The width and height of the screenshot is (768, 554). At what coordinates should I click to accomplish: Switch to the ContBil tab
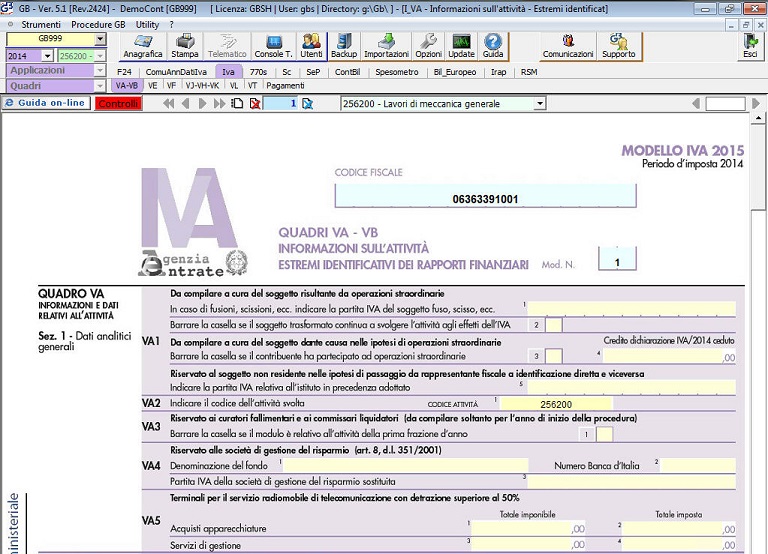click(x=347, y=72)
